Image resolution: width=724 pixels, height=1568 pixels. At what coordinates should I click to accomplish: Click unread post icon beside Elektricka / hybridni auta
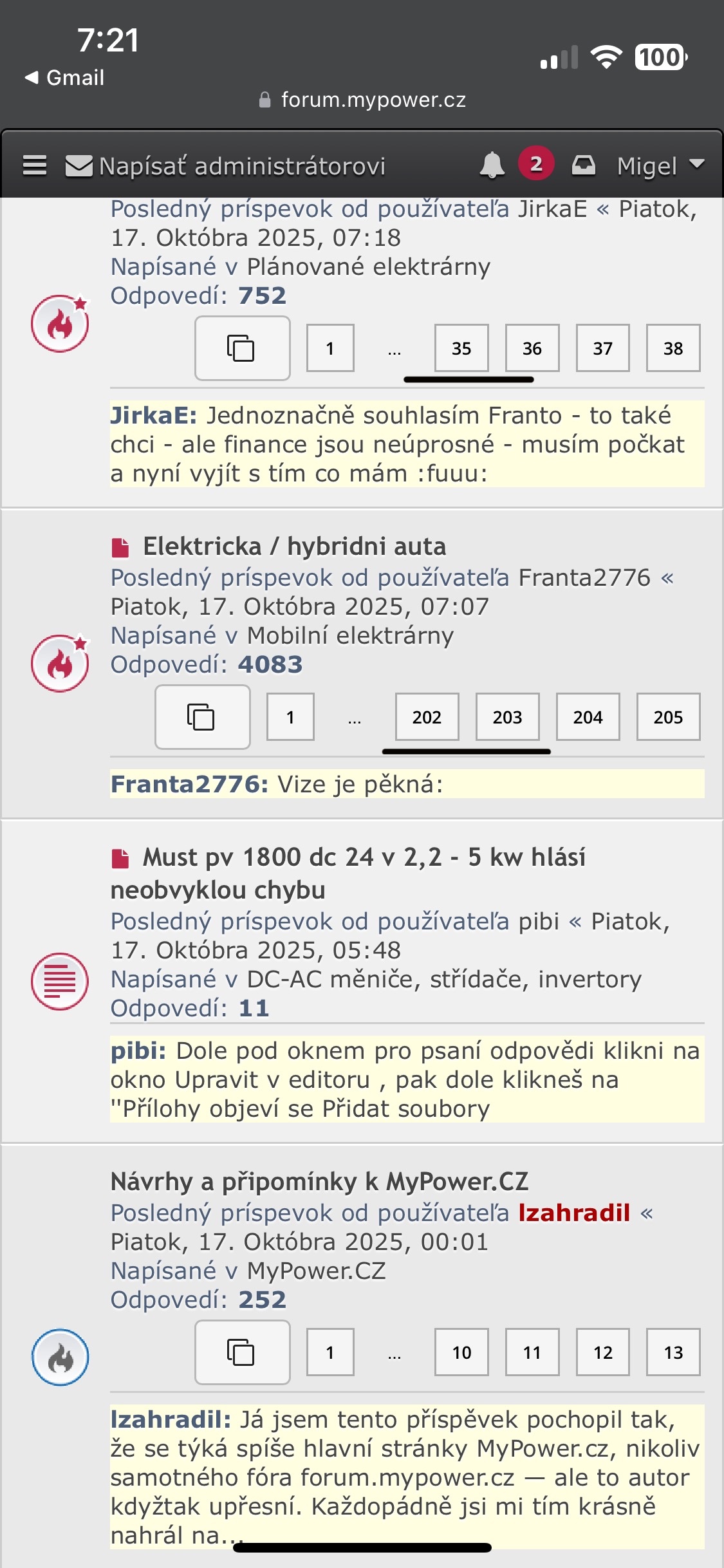[120, 548]
